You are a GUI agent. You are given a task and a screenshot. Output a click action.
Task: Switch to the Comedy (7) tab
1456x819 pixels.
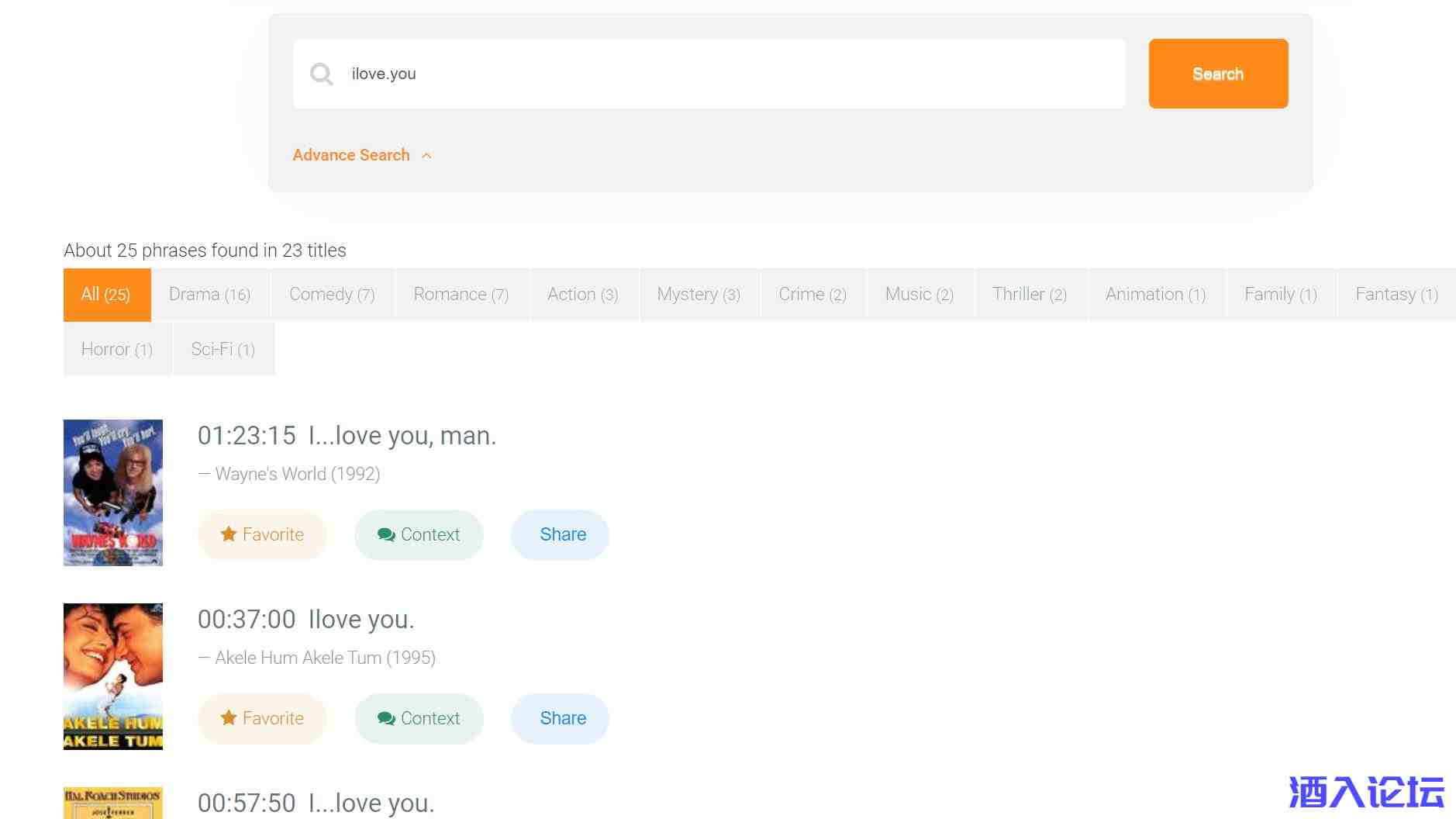click(332, 295)
